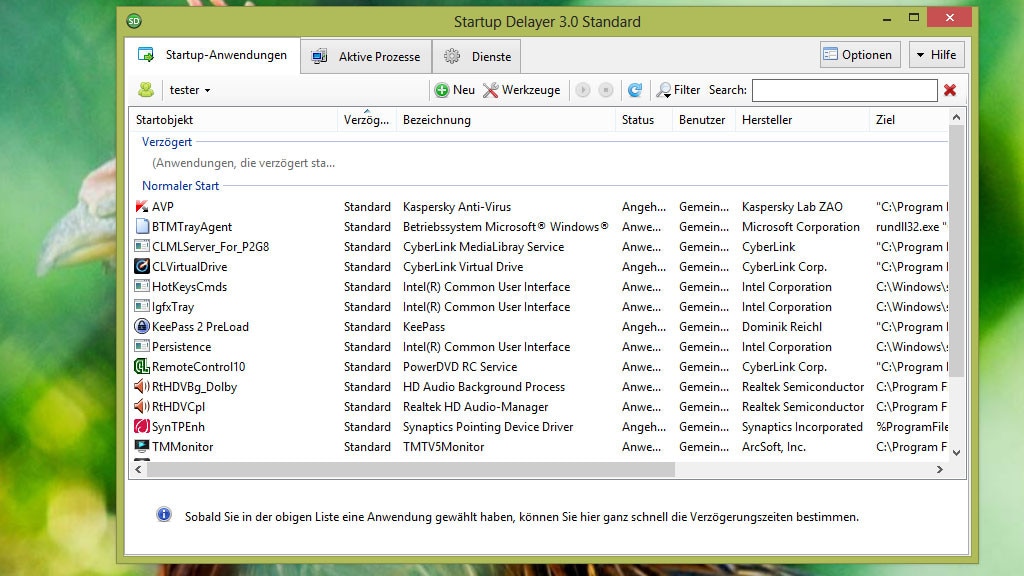
Task: Toggle the Filter button
Action: 679,90
